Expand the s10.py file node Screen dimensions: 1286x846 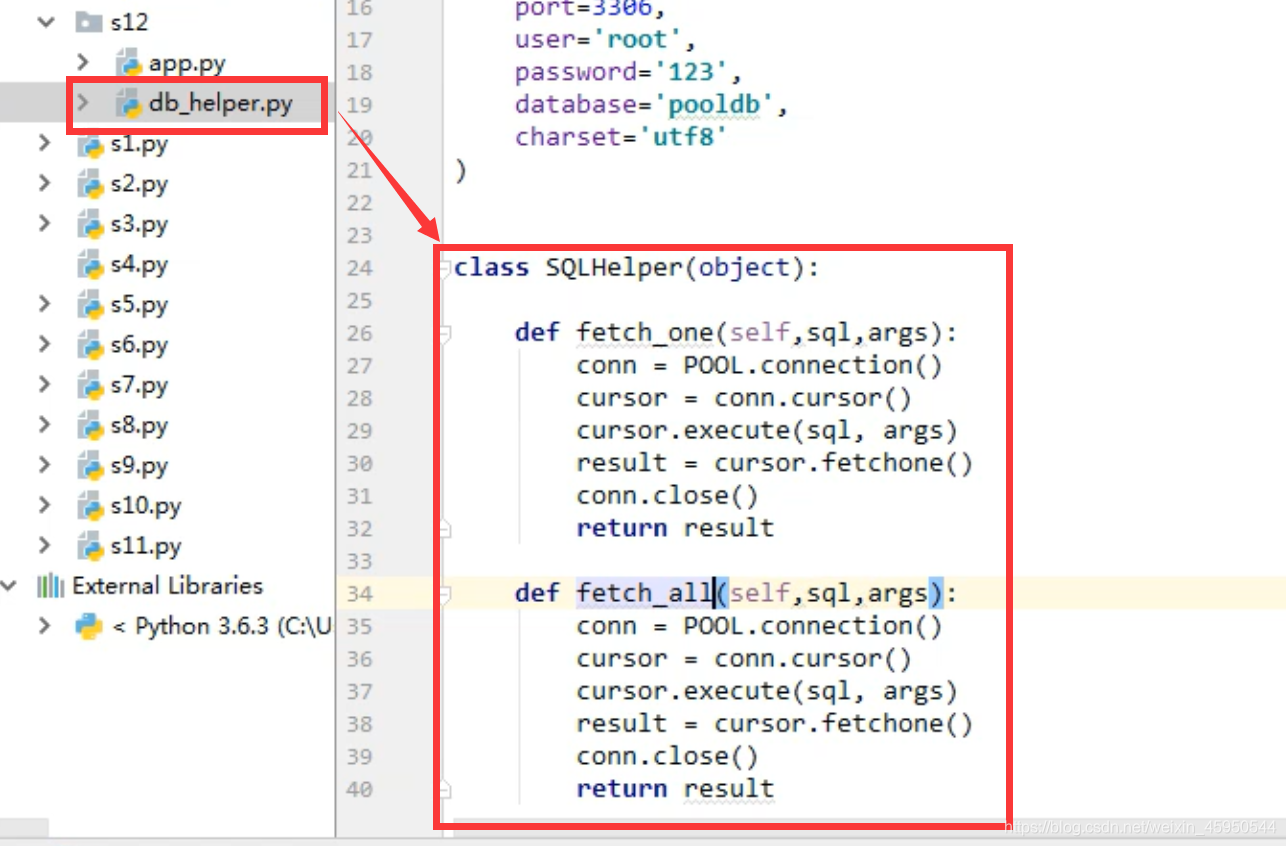tap(44, 505)
